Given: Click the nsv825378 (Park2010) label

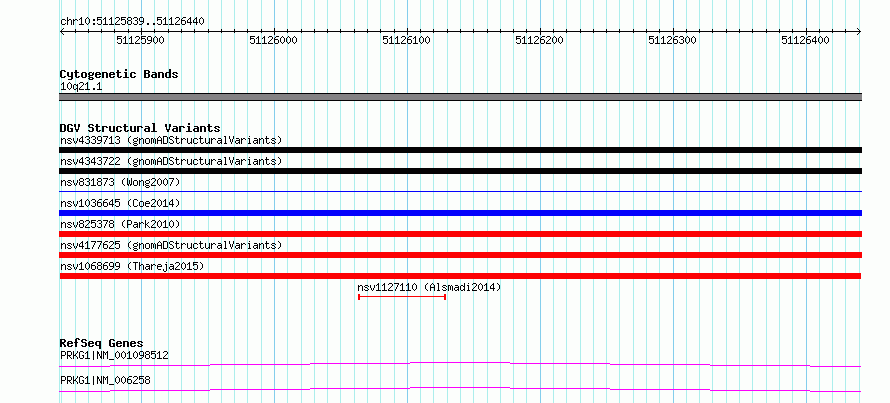Looking at the screenshot, I should point(120,224).
